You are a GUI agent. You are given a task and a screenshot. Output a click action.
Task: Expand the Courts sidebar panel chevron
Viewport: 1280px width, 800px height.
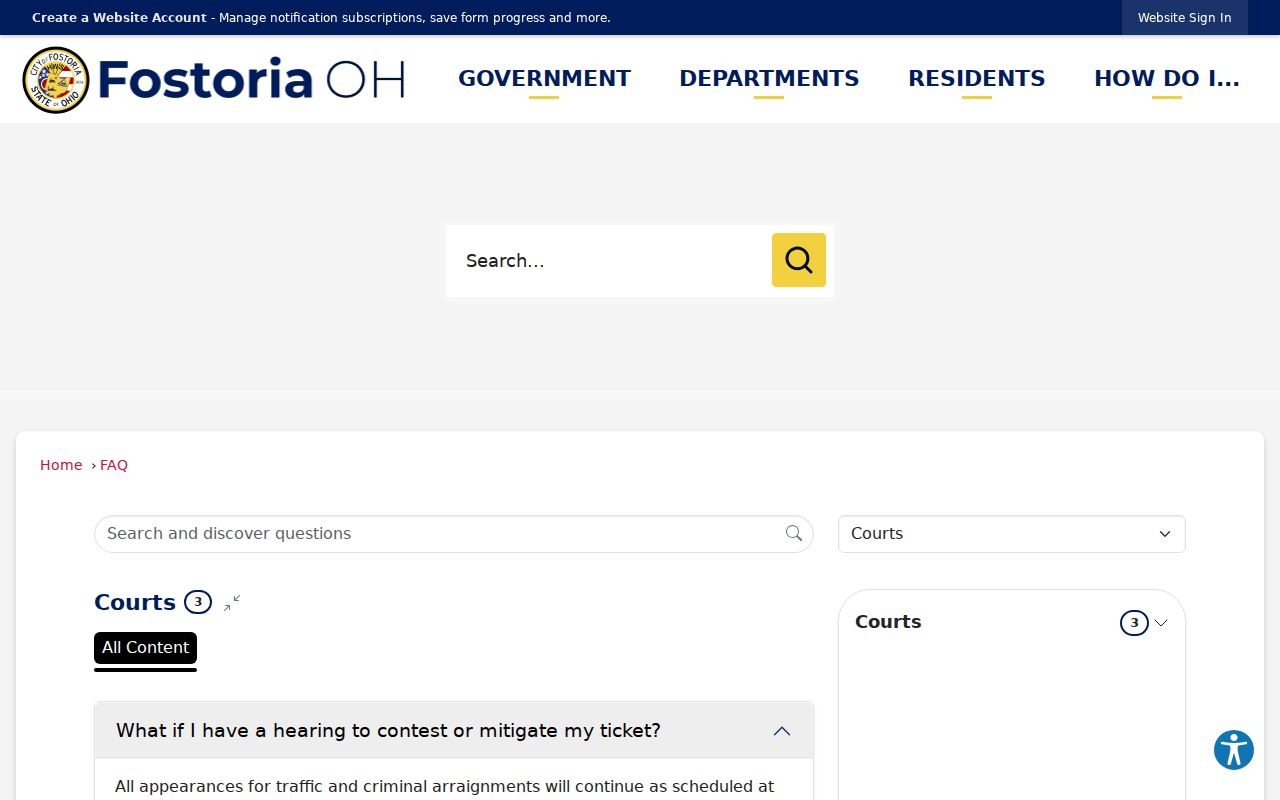1161,623
